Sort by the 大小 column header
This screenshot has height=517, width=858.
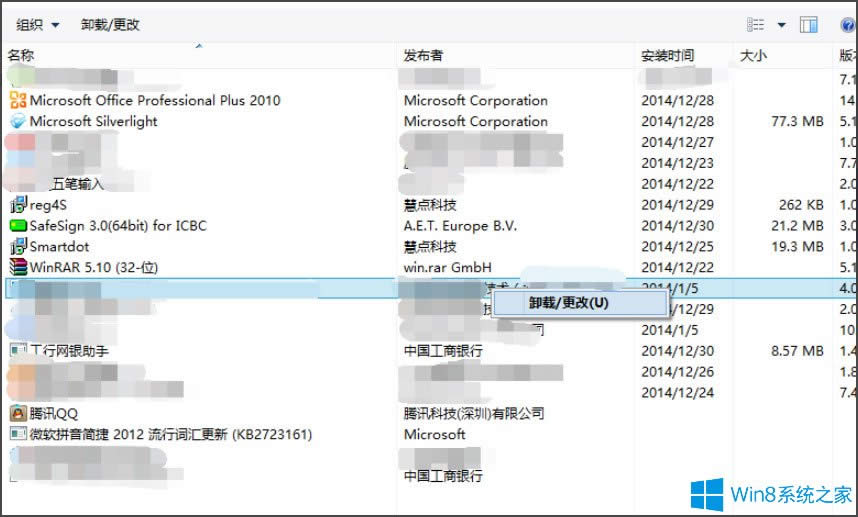coord(753,55)
